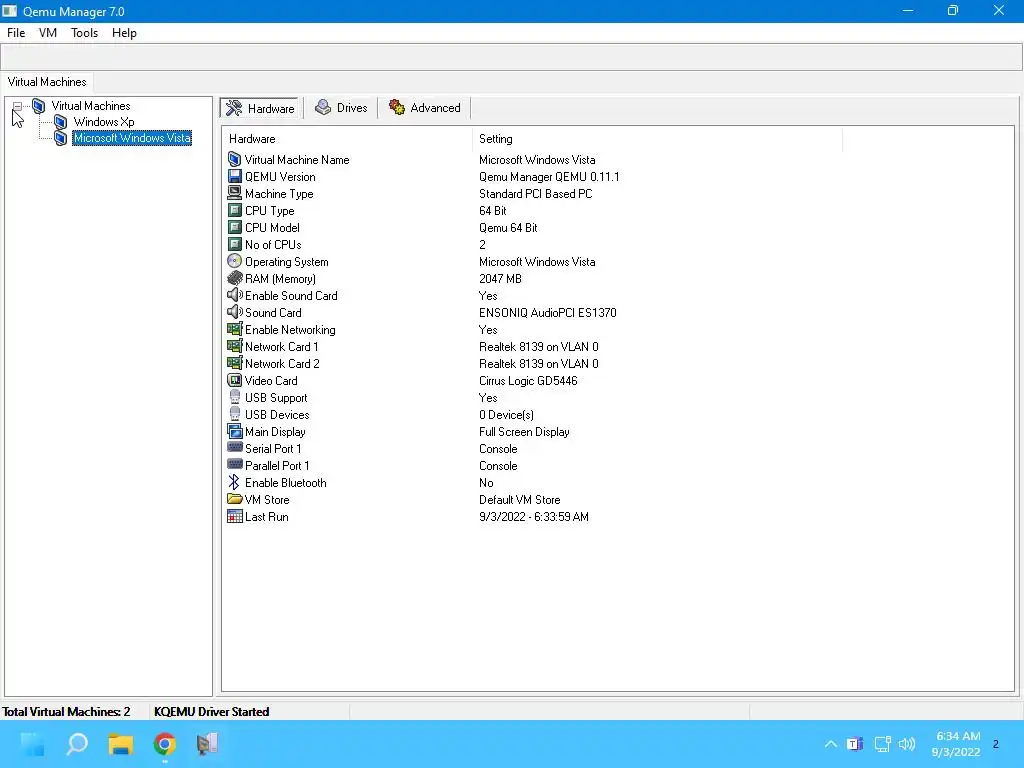Click 'Total Virtual Machines: 2' status text
1024x768 pixels.
(x=67, y=711)
